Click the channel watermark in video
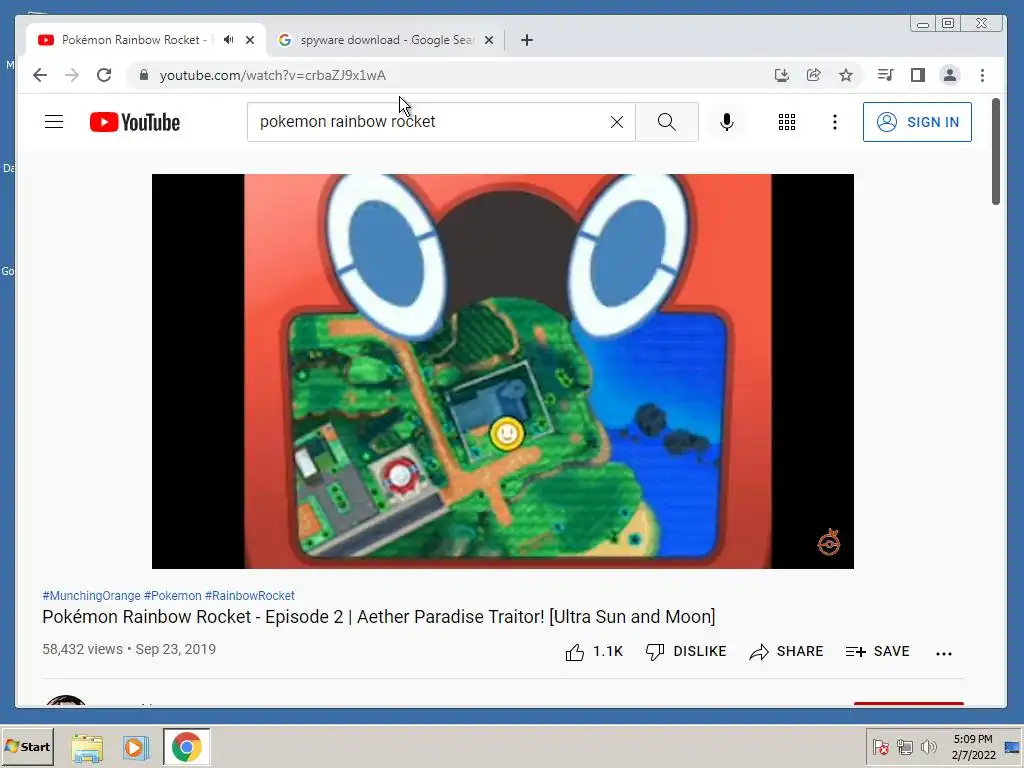This screenshot has height=768, width=1024. tap(829, 542)
